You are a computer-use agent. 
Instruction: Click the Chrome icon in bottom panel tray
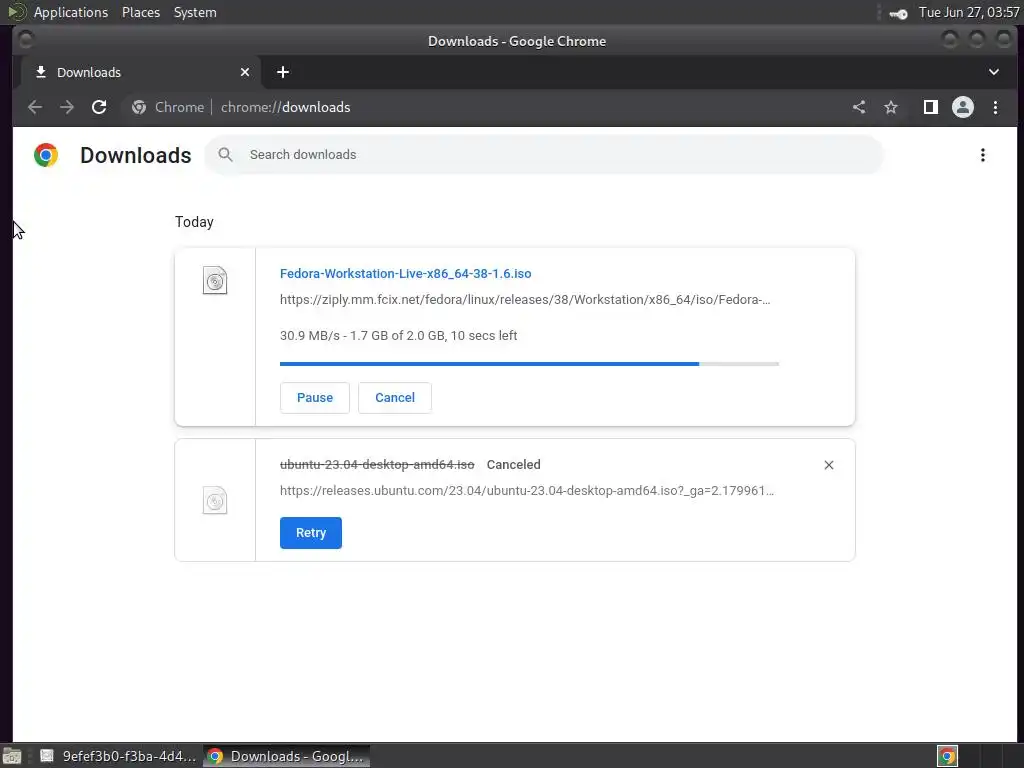click(947, 756)
